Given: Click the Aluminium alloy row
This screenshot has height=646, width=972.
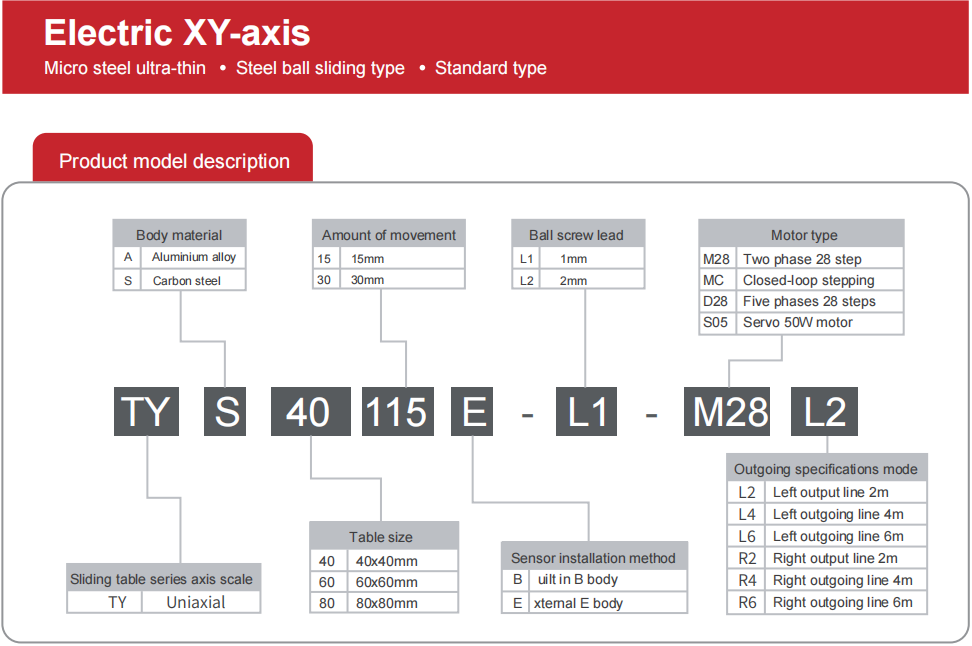Looking at the screenshot, I should [x=193, y=257].
